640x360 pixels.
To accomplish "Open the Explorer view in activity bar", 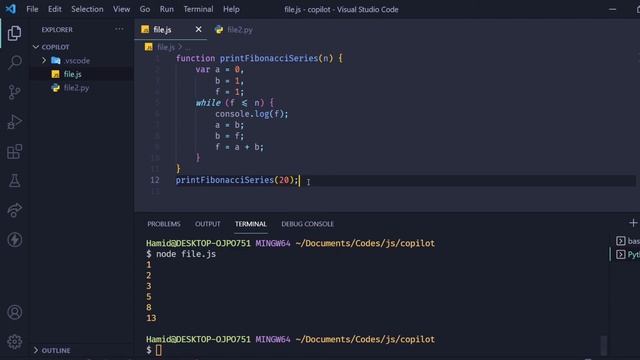I will click(14, 33).
